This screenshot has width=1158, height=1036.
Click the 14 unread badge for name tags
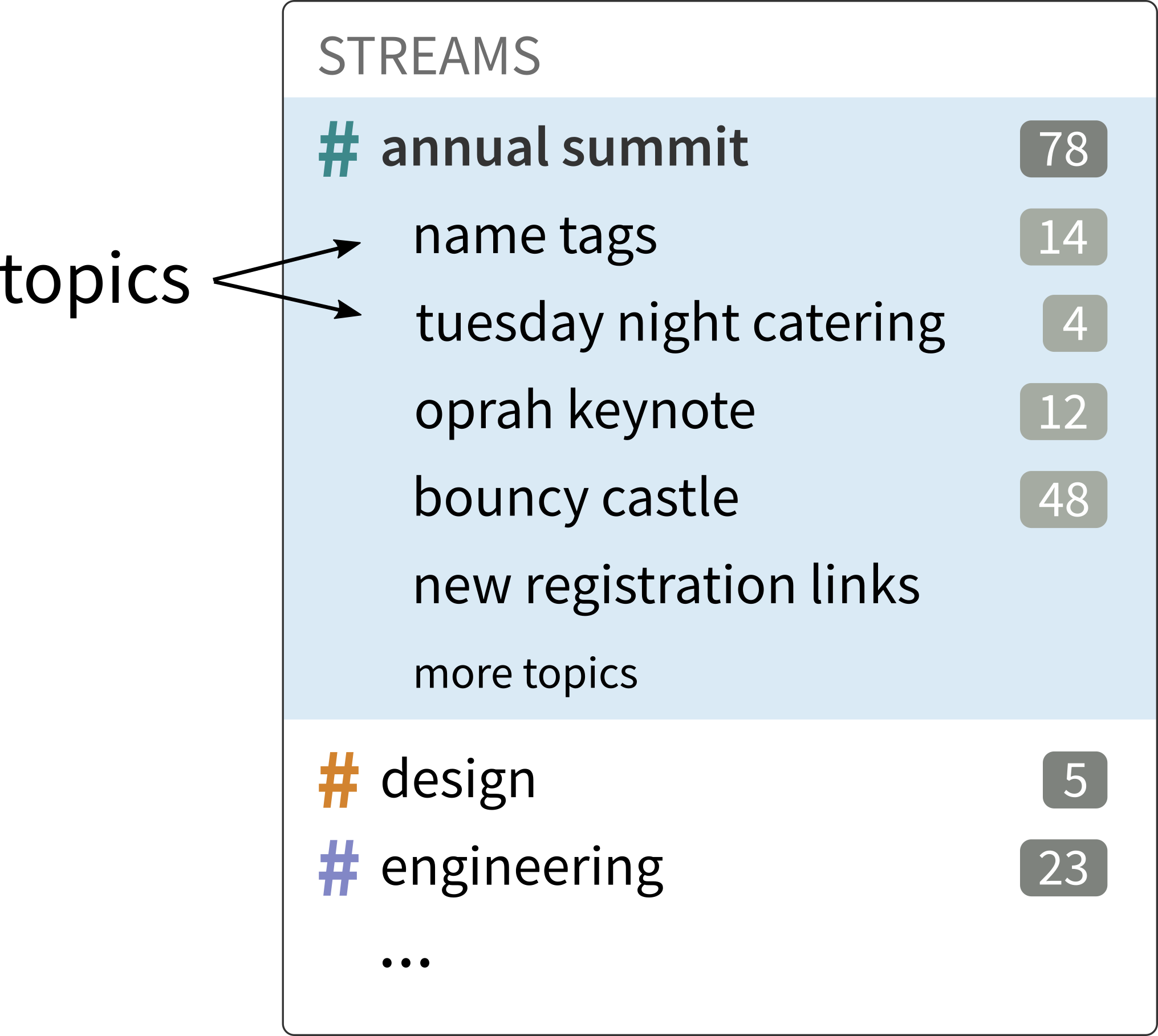[1063, 237]
